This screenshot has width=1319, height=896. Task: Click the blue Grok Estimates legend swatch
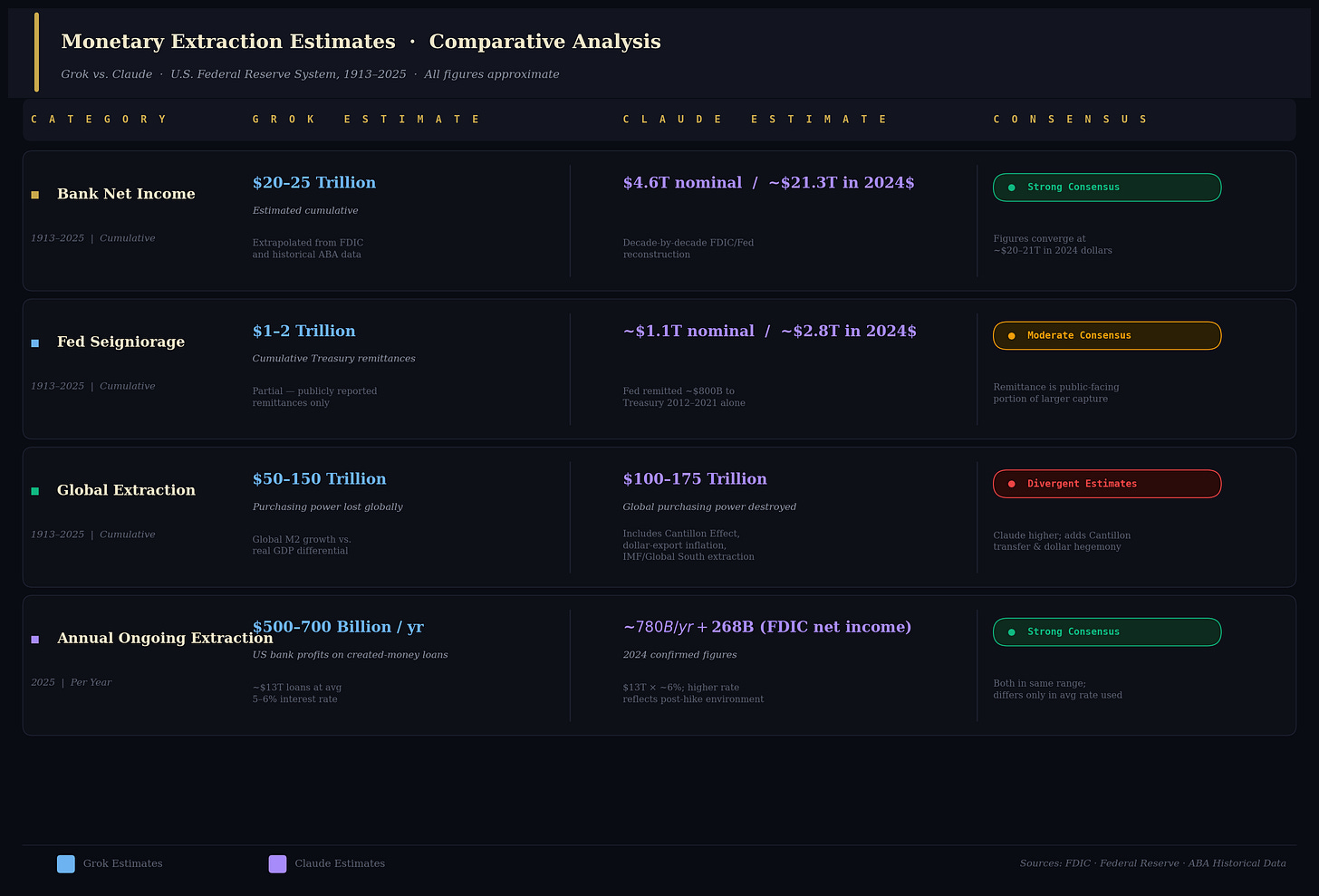66,864
